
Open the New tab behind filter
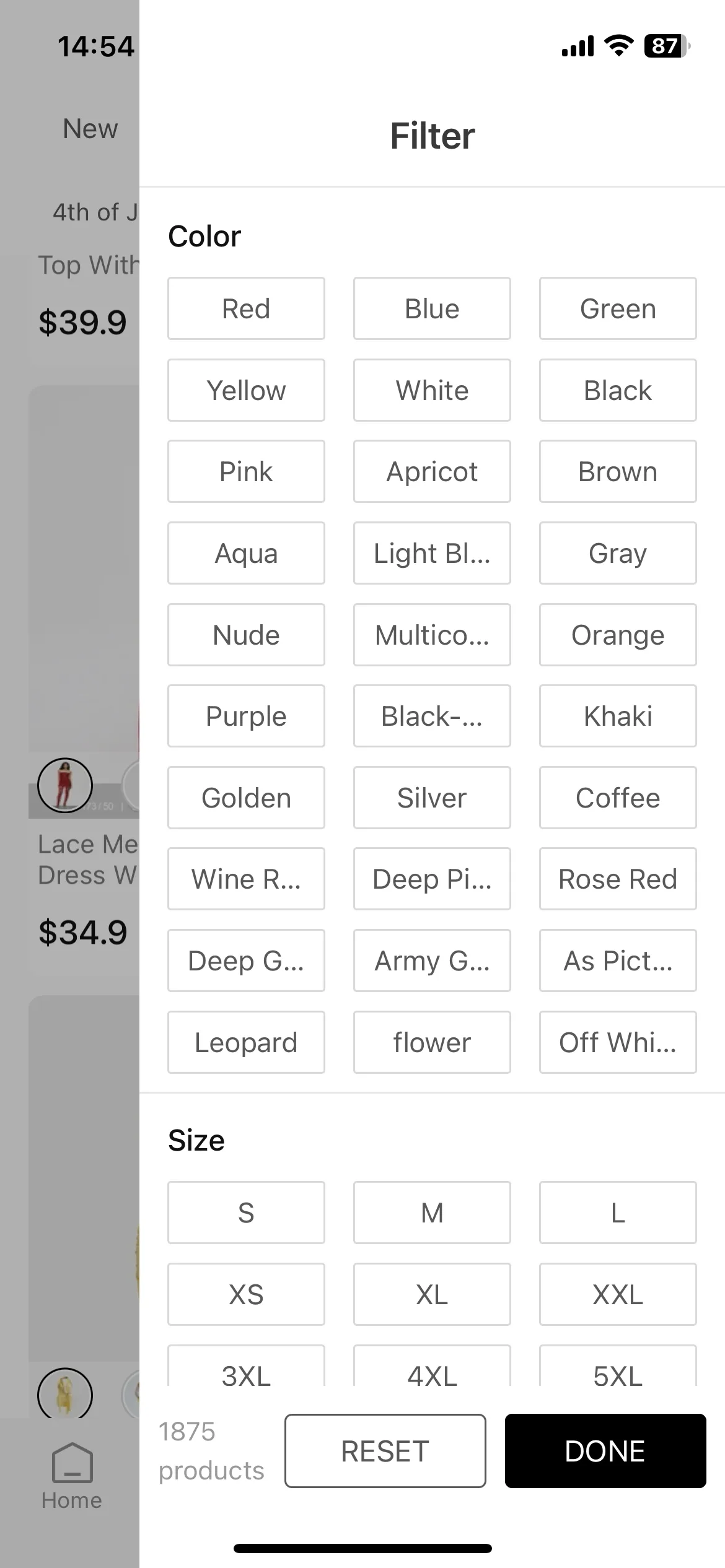point(90,129)
